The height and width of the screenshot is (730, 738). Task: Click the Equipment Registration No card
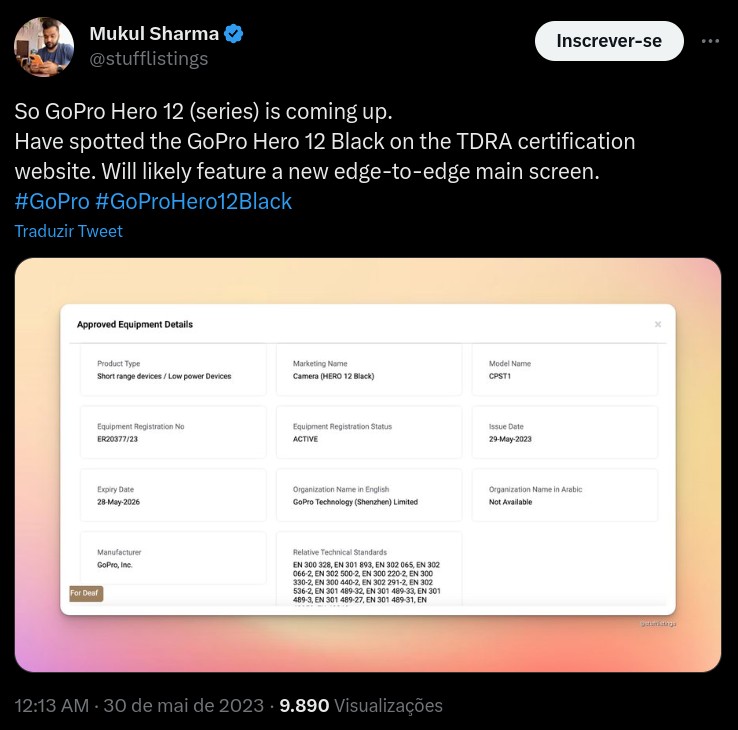tap(173, 432)
